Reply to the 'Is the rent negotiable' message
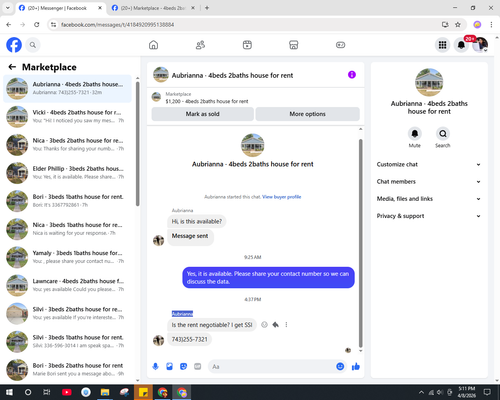This screenshot has width=500, height=400. [x=275, y=325]
